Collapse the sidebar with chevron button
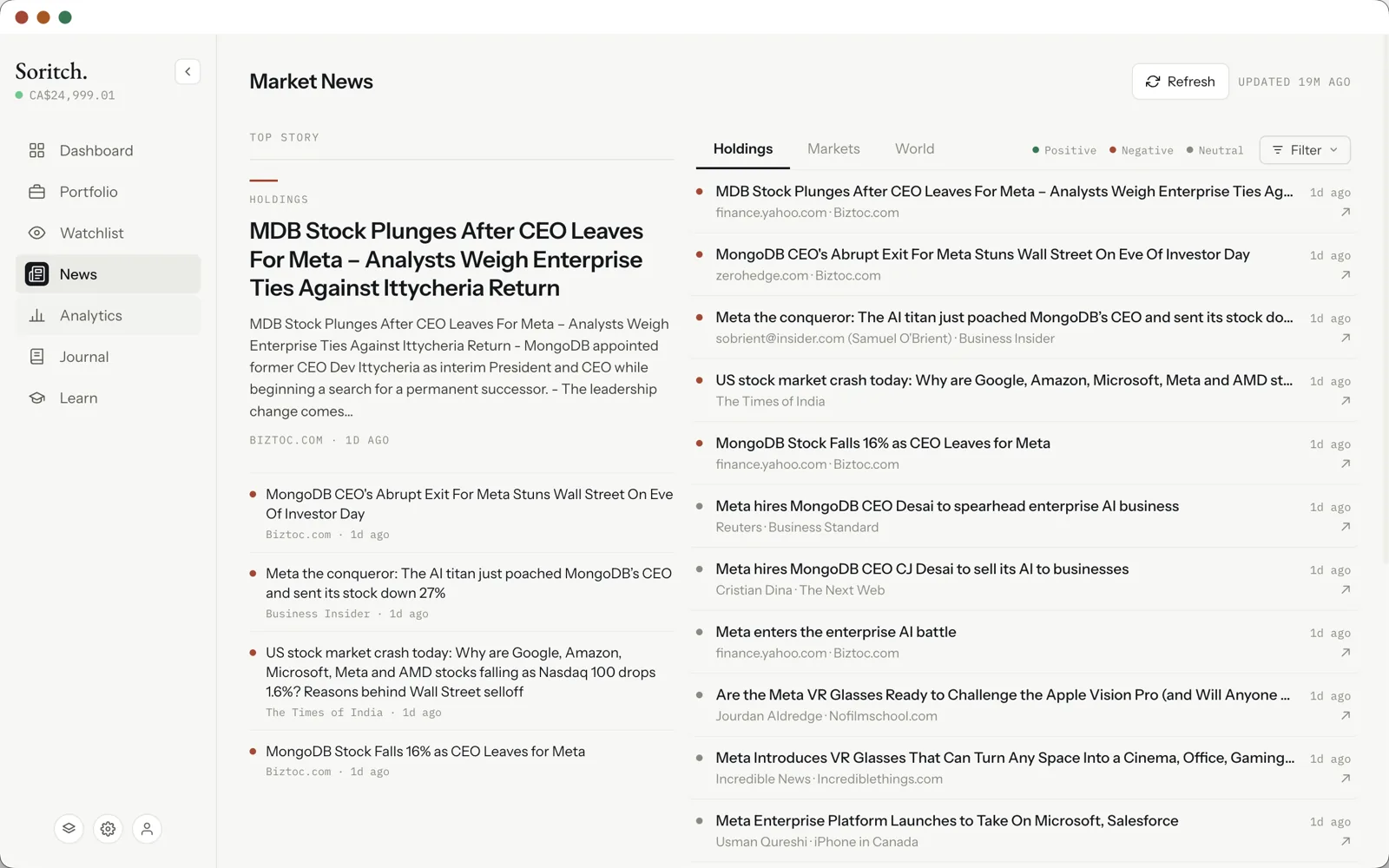 tap(188, 71)
